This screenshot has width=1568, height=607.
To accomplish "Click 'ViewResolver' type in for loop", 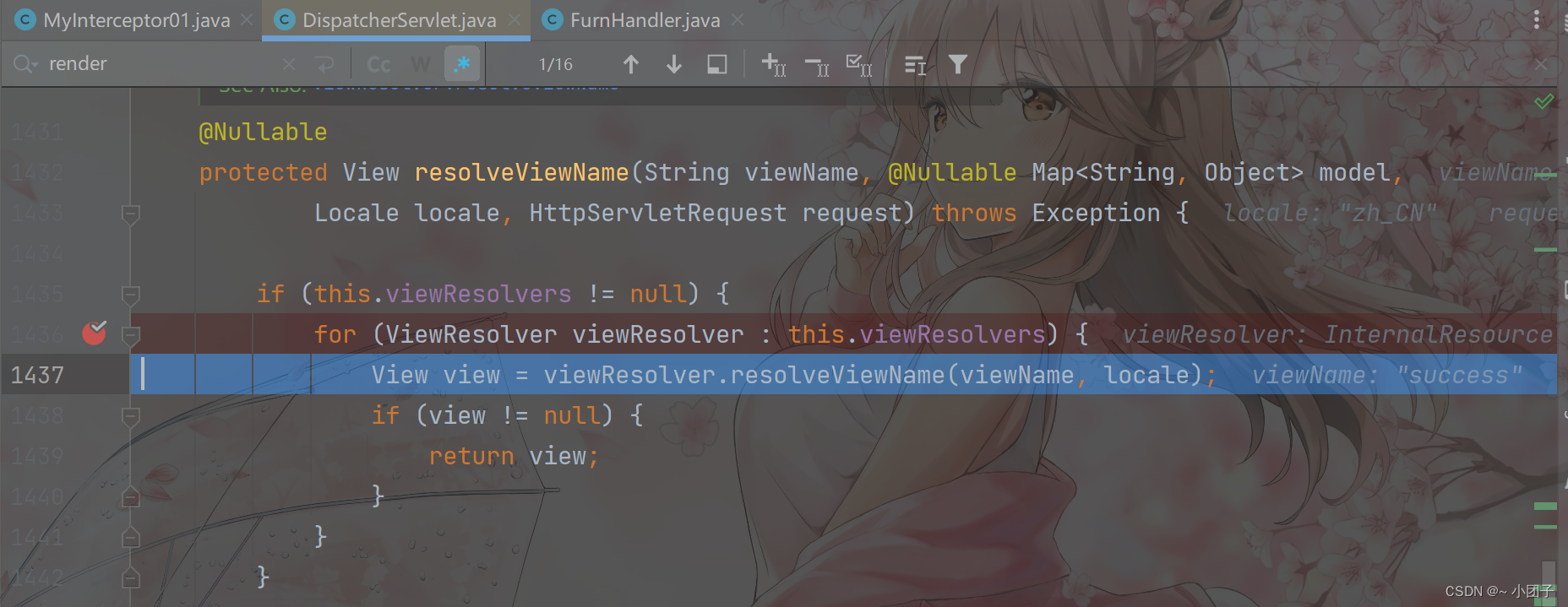I will tap(471, 334).
